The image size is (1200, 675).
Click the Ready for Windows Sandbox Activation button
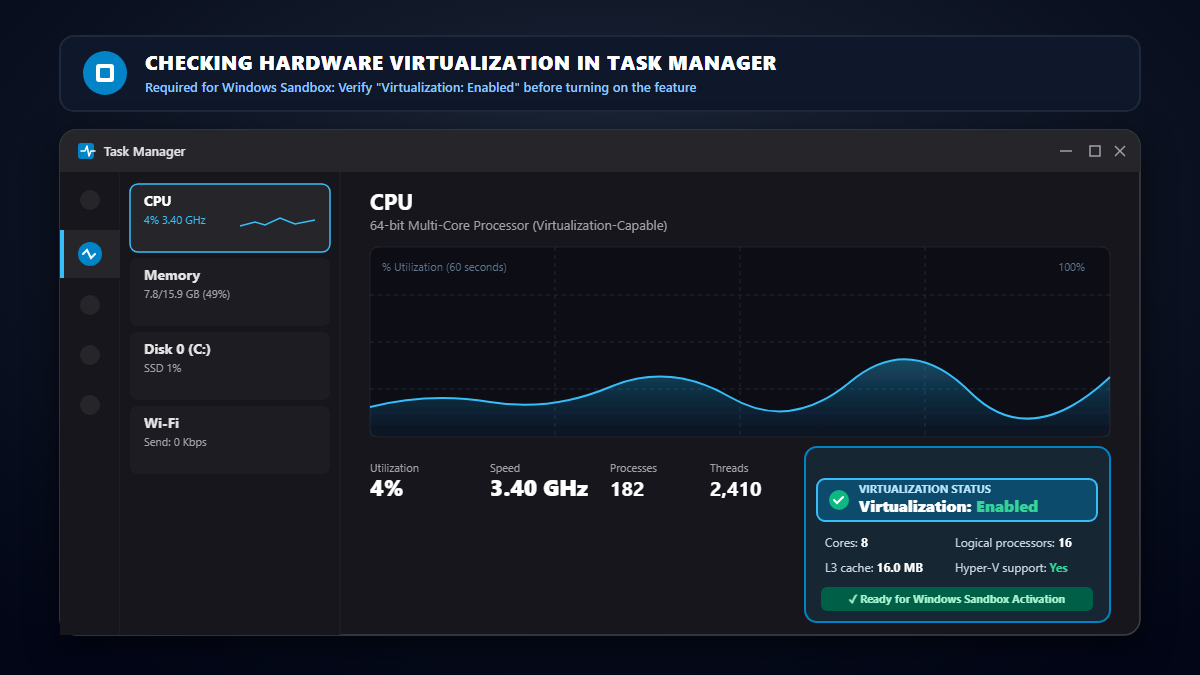point(957,599)
